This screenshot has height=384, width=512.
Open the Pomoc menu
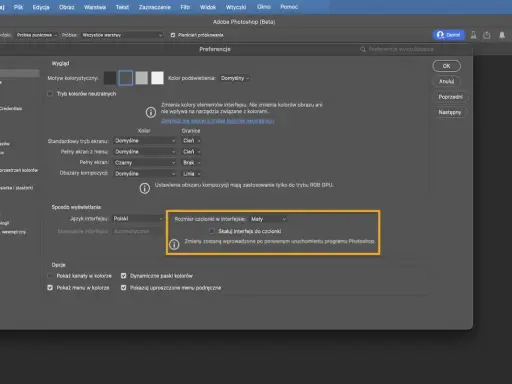[289, 7]
